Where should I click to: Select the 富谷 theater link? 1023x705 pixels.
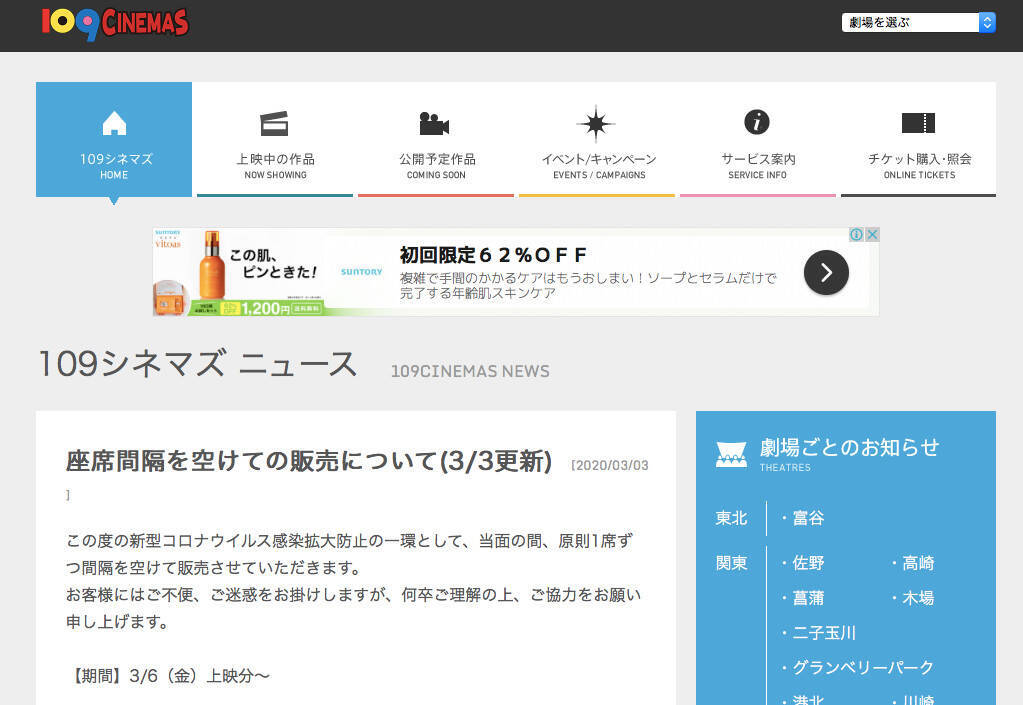(808, 518)
